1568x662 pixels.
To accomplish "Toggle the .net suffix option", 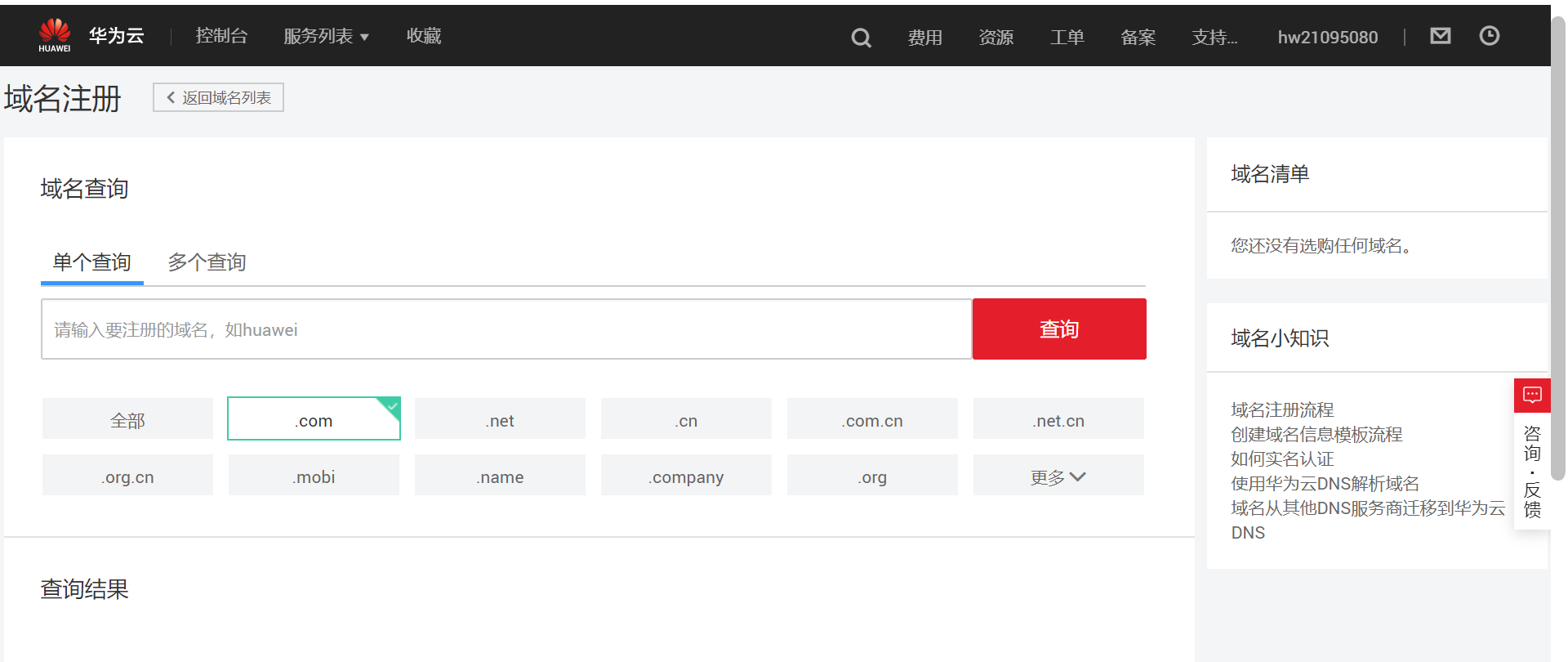I will [x=500, y=420].
